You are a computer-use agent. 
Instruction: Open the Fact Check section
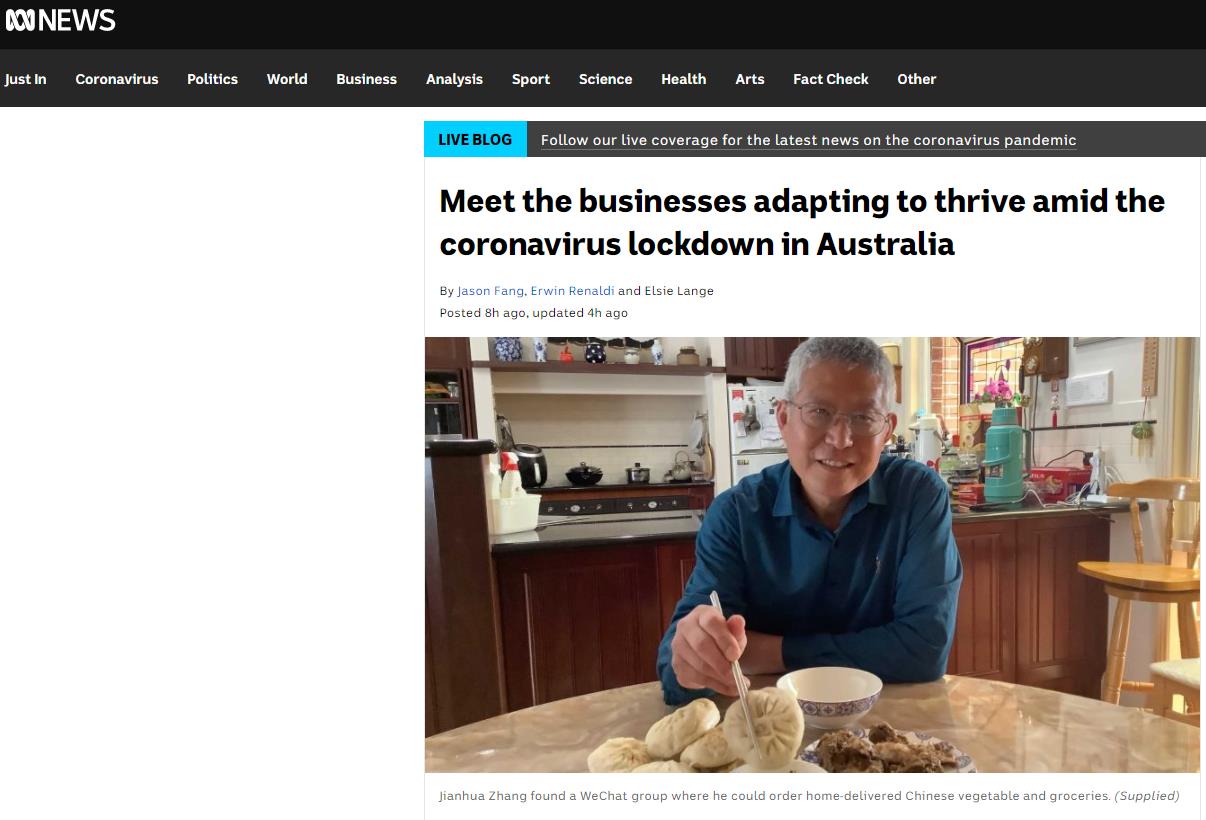[x=831, y=79]
